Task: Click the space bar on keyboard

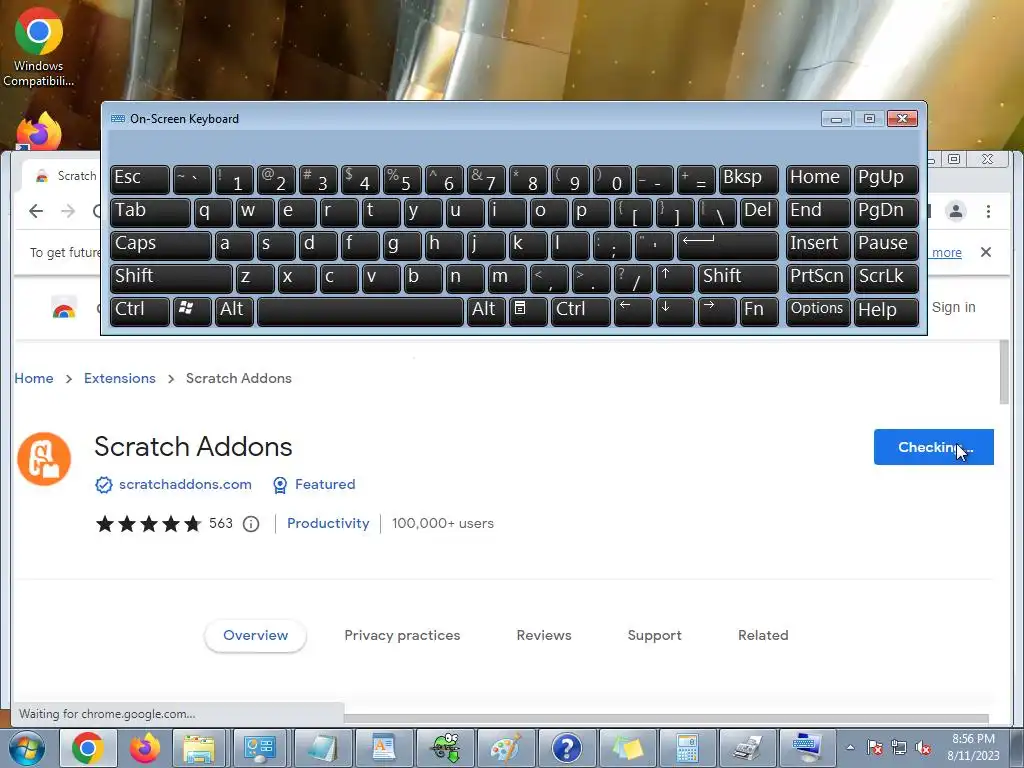Action: coord(360,311)
